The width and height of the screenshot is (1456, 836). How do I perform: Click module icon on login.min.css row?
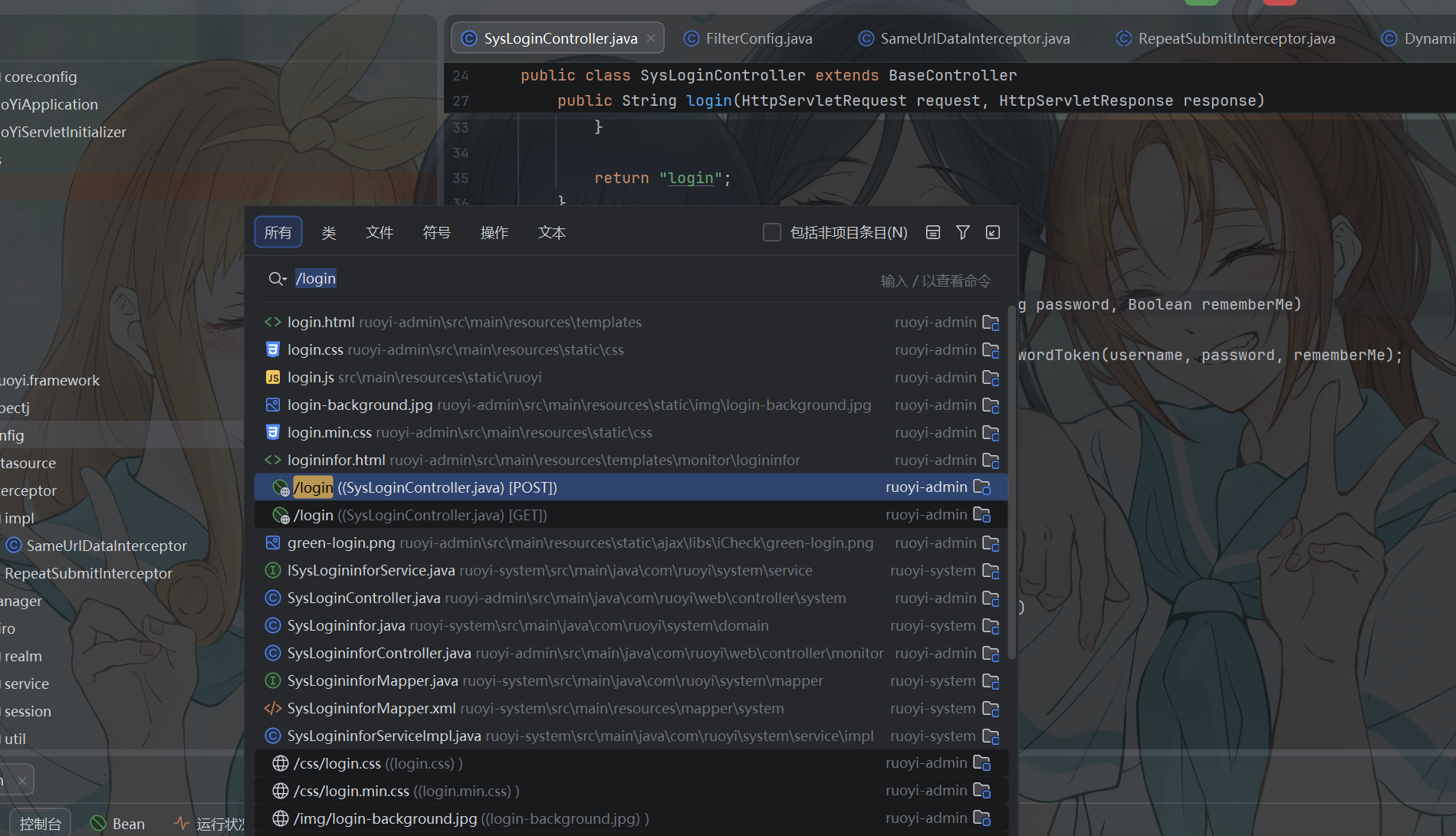coord(991,433)
